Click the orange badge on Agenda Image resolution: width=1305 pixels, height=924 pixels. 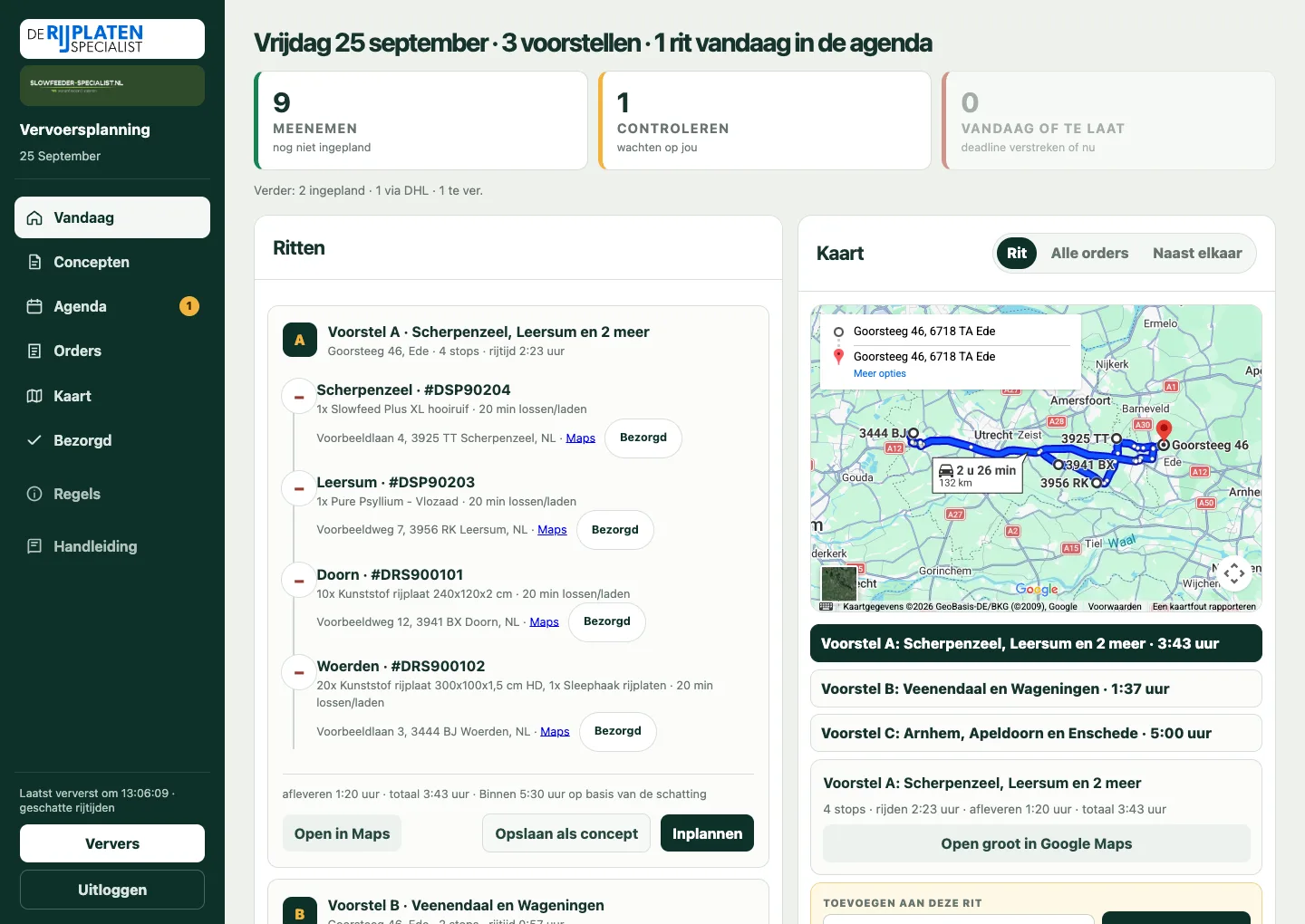point(188,306)
